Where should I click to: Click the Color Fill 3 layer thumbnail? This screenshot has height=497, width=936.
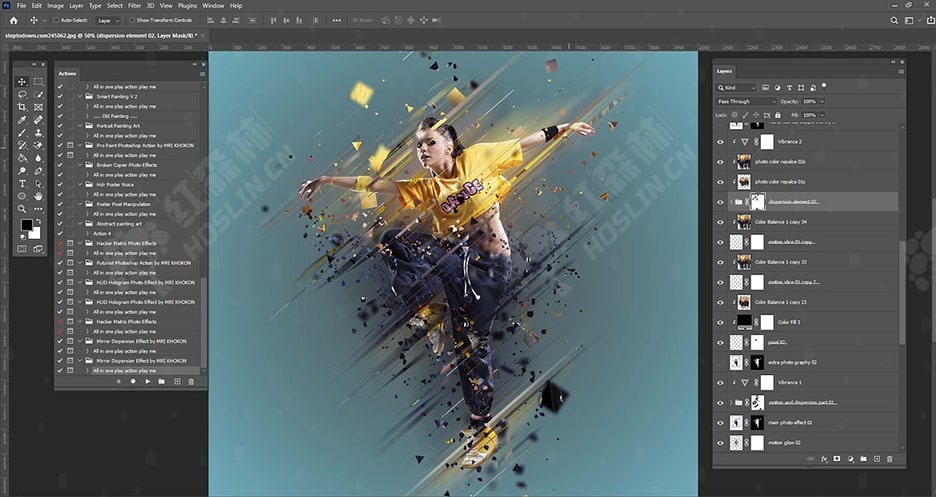click(x=744, y=322)
